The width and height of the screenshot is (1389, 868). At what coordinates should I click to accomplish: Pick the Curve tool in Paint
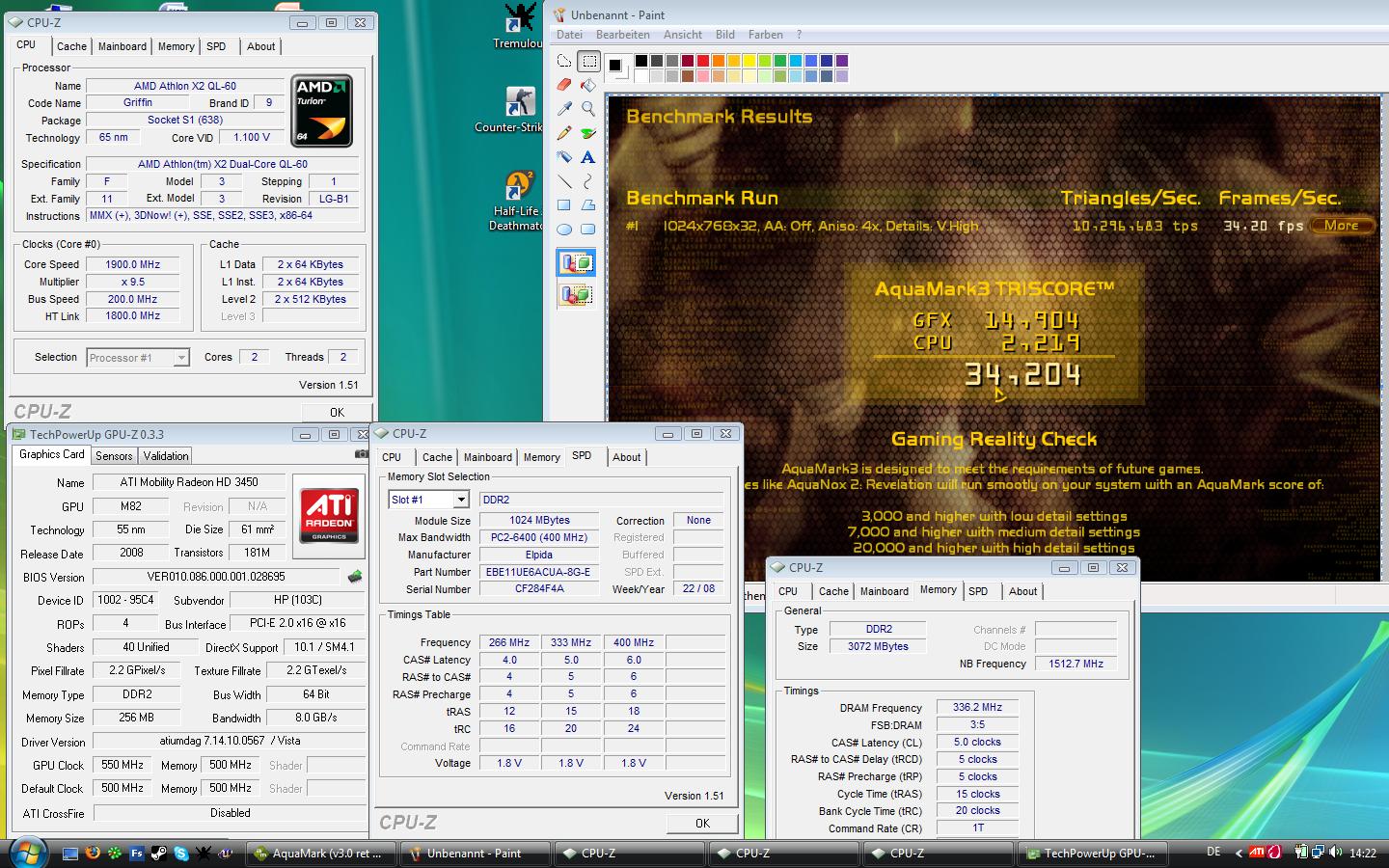pos(588,181)
